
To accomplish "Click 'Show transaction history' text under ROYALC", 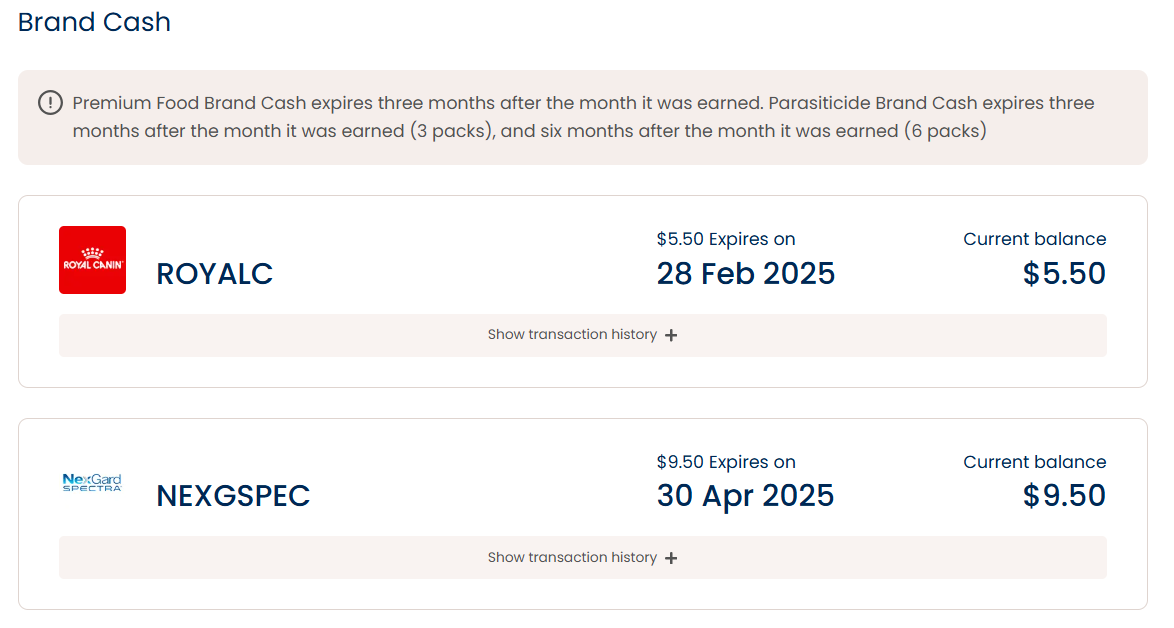I will [572, 335].
